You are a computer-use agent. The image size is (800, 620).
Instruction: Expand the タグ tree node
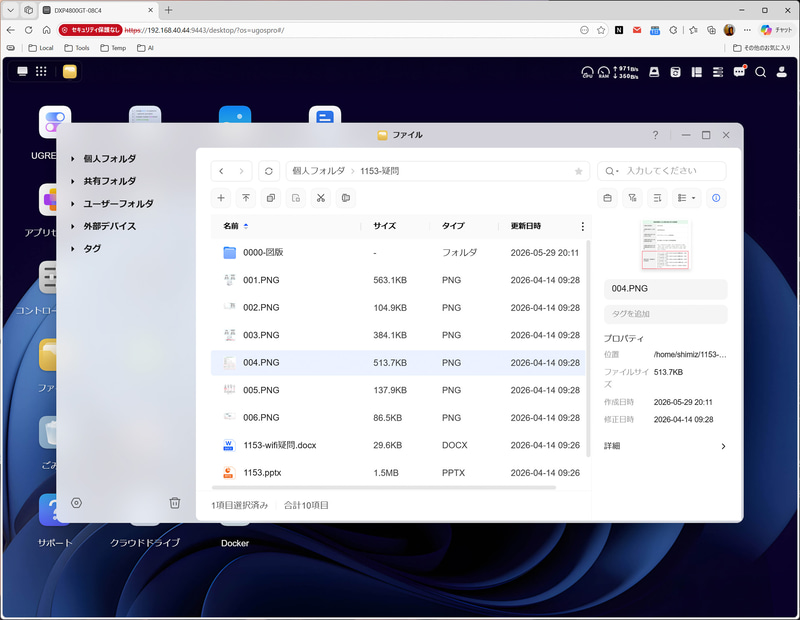point(73,249)
